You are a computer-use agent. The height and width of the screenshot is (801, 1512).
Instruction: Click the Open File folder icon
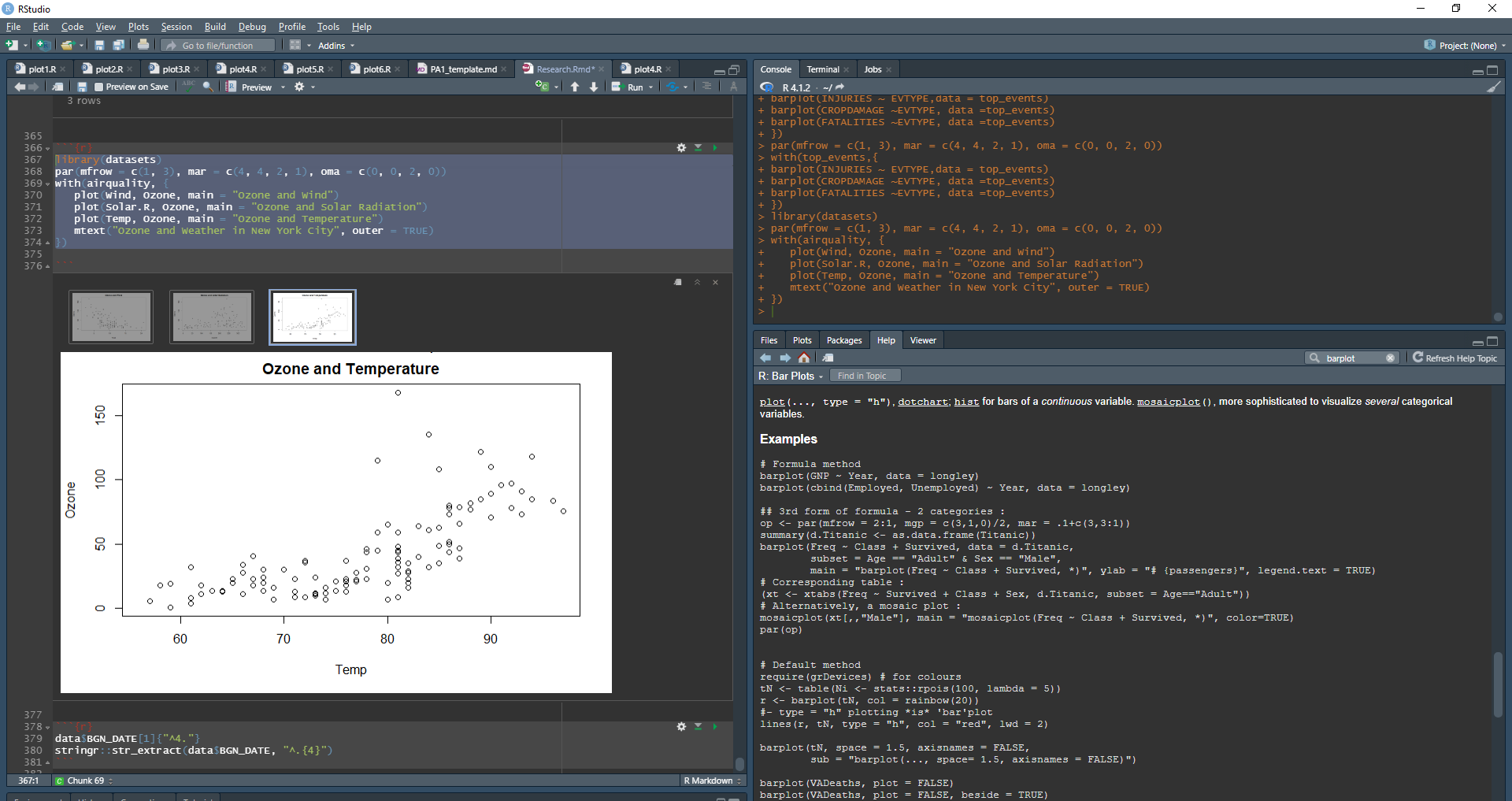[68, 45]
